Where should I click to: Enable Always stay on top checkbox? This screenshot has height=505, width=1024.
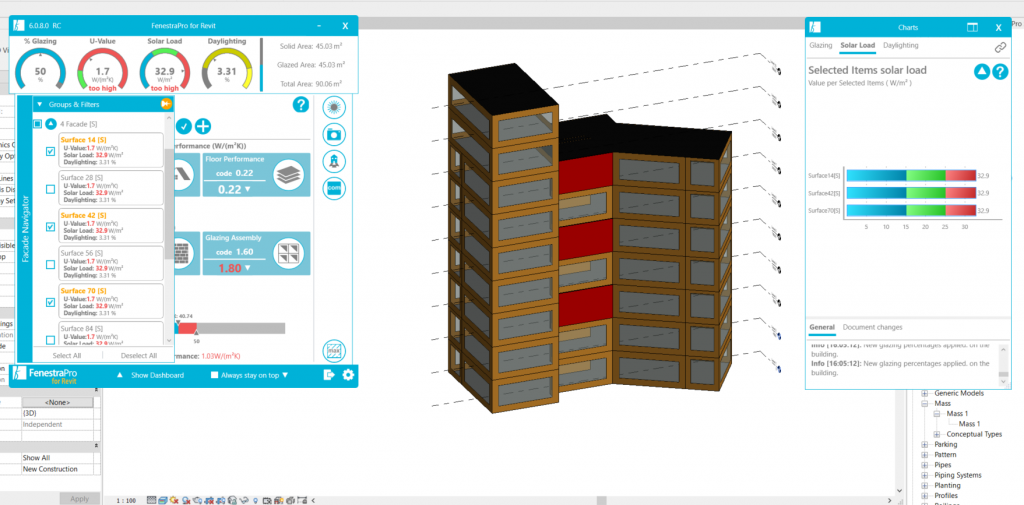[214, 376]
